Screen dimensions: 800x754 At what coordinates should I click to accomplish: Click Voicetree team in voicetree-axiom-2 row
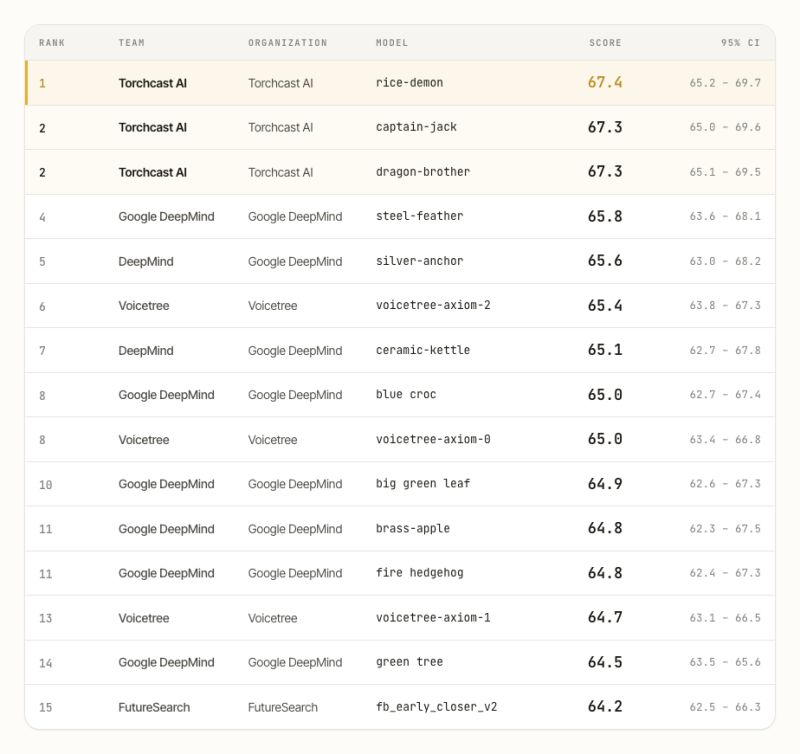144,306
